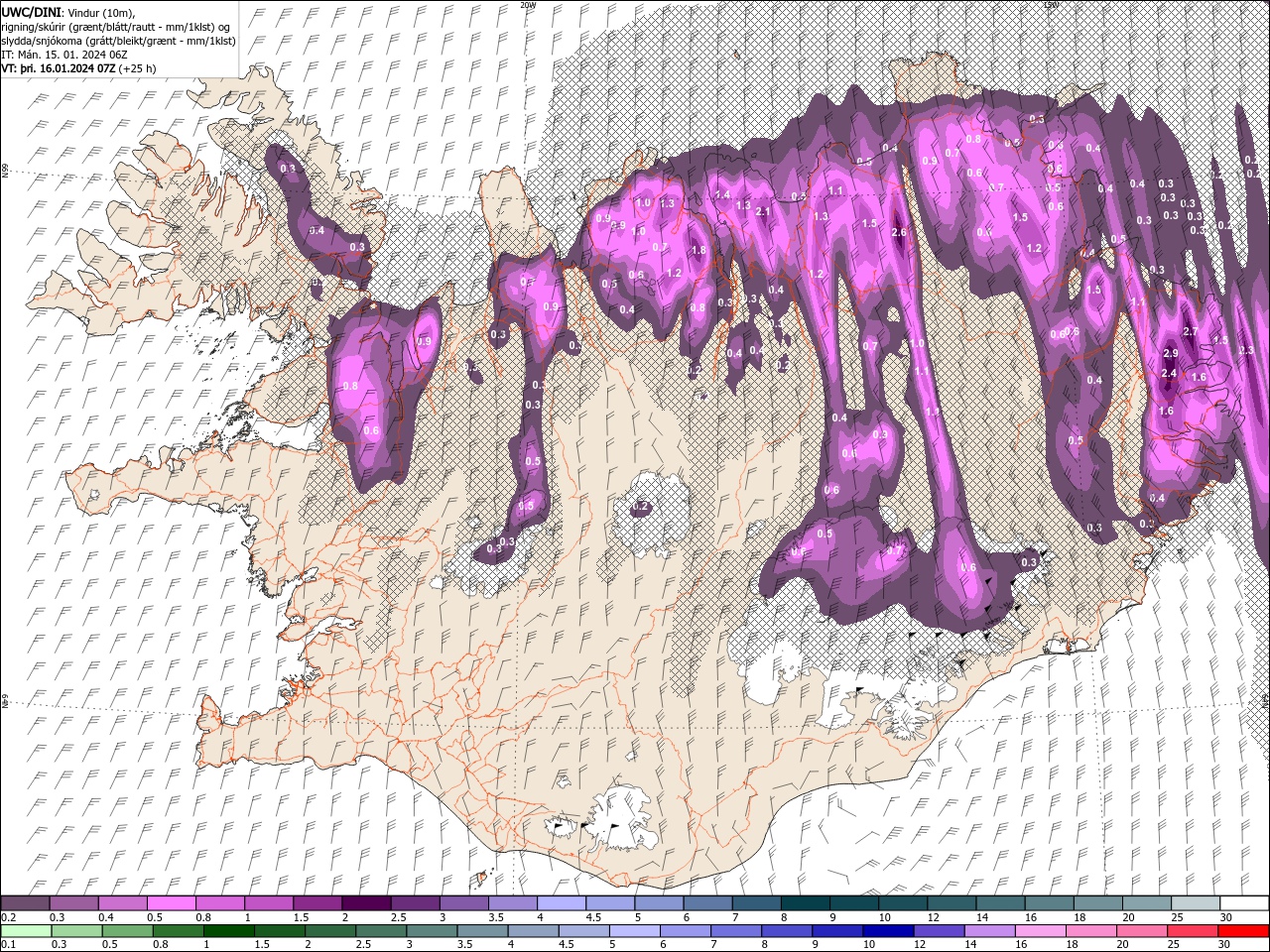Select the snow scale swatch between 3.5 and 4
This screenshot has width=1270, height=952.
click(x=512, y=903)
